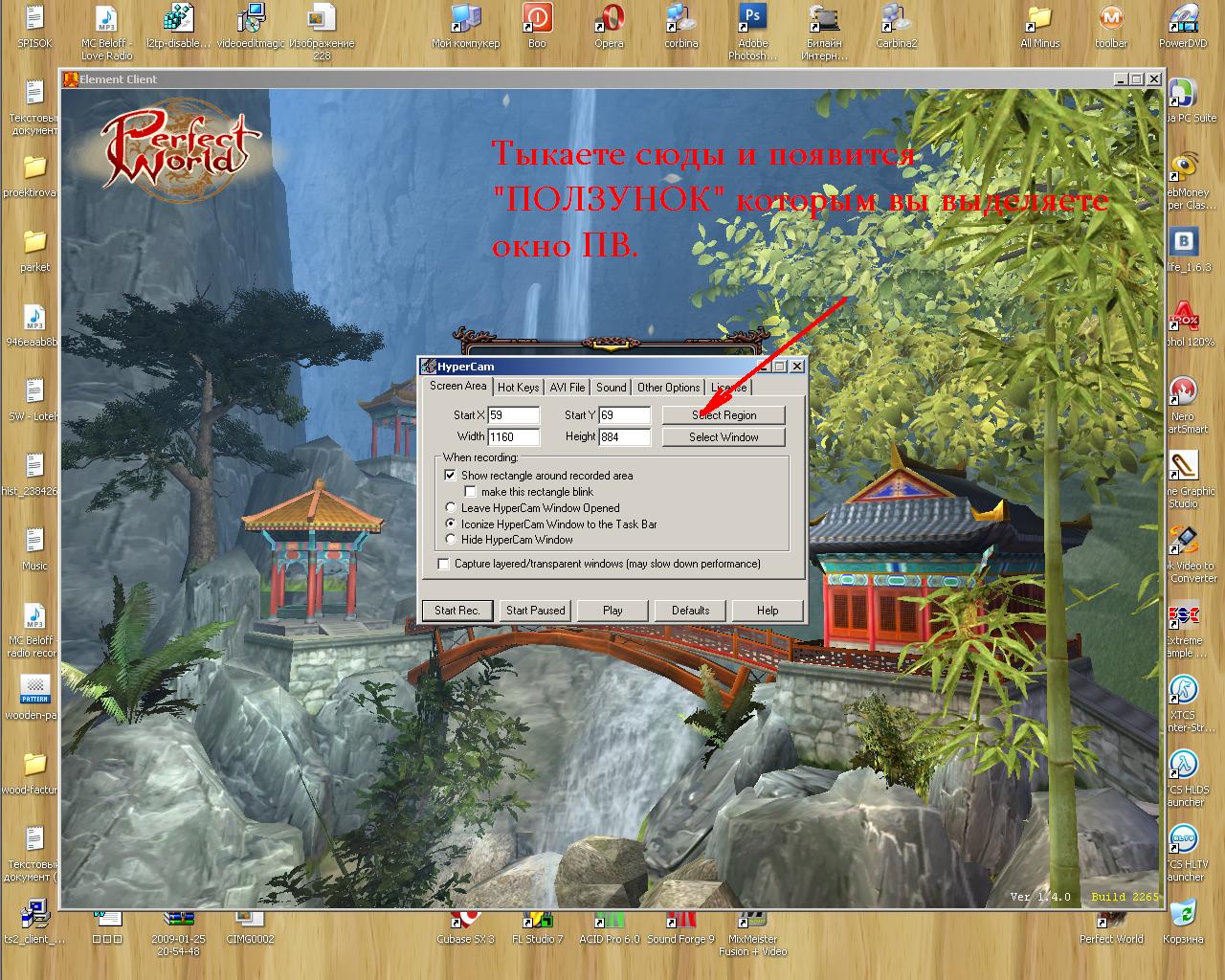This screenshot has width=1225, height=980.
Task: Launch PowerDVD shortcut
Action: [x=1183, y=27]
